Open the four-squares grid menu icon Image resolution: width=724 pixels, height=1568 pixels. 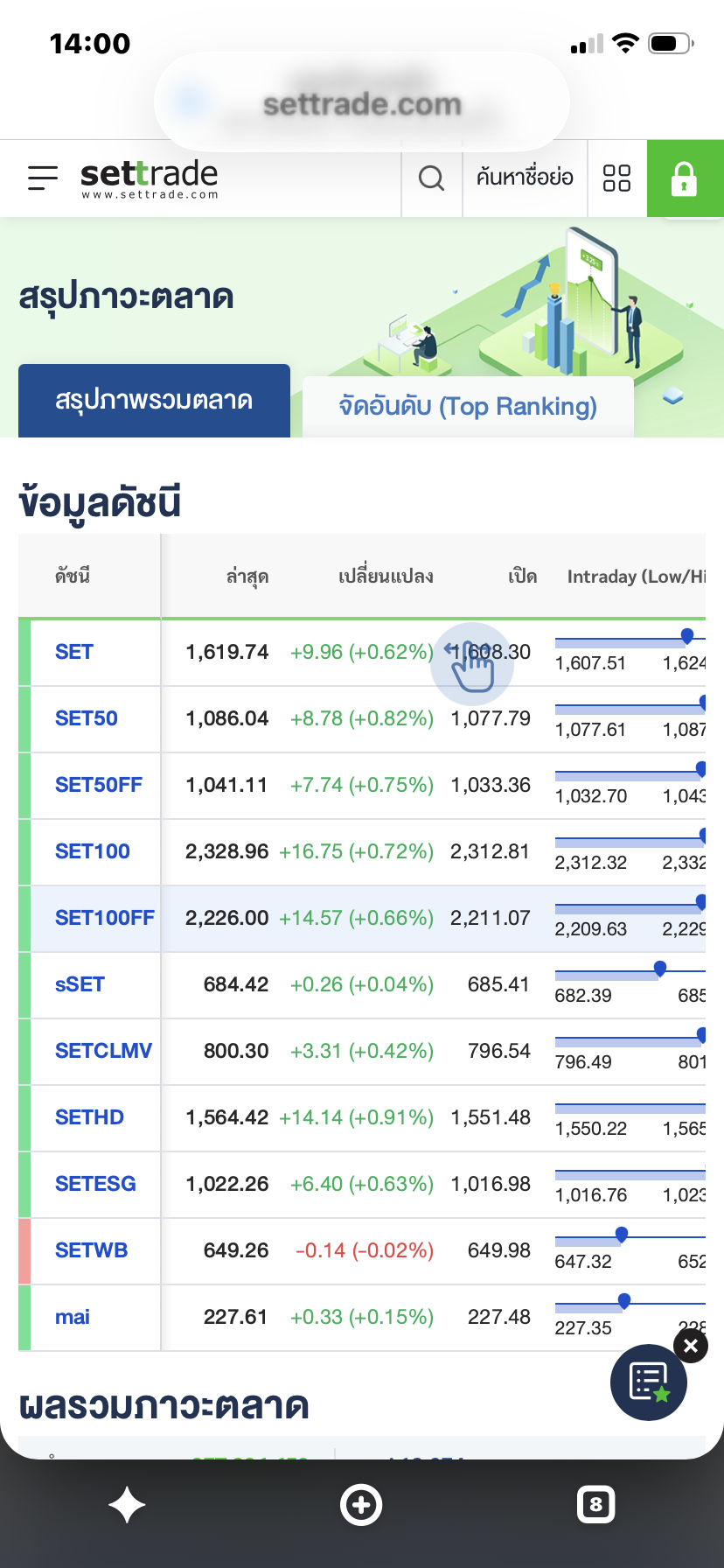click(616, 178)
